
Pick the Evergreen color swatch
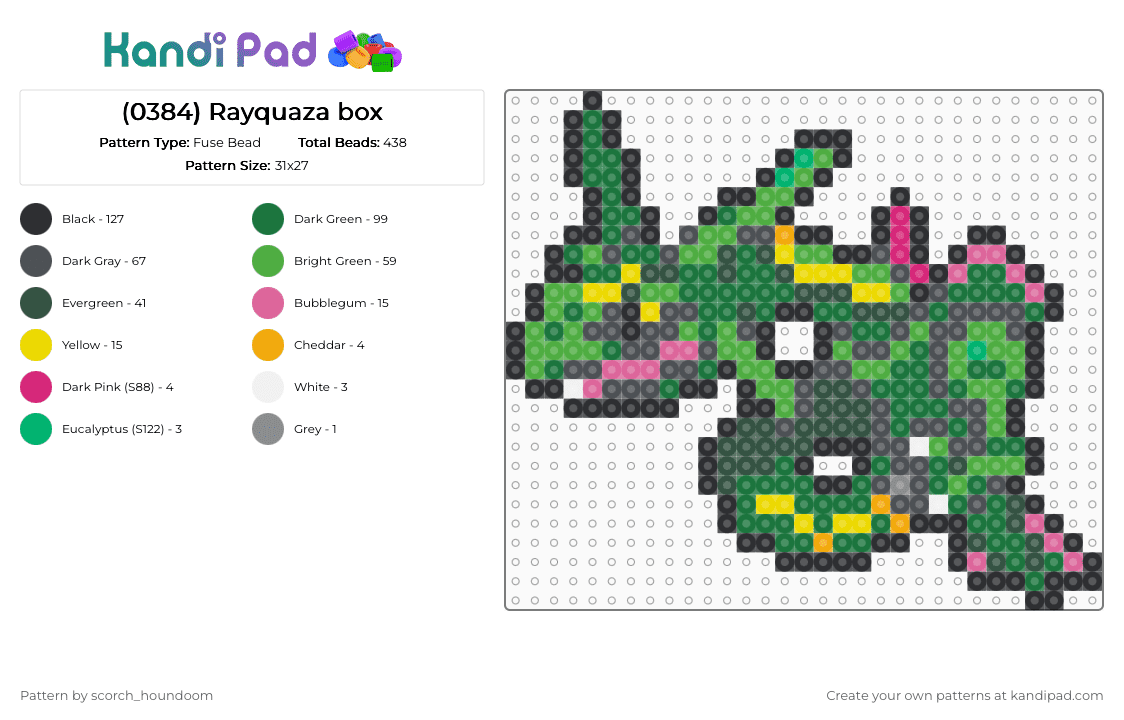coord(36,303)
